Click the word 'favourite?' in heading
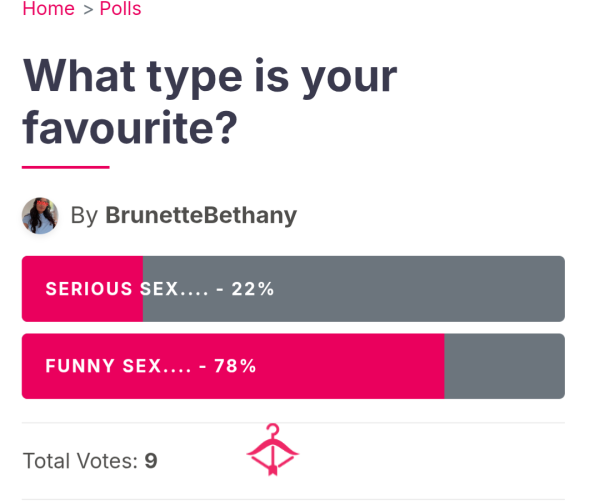 coord(130,128)
